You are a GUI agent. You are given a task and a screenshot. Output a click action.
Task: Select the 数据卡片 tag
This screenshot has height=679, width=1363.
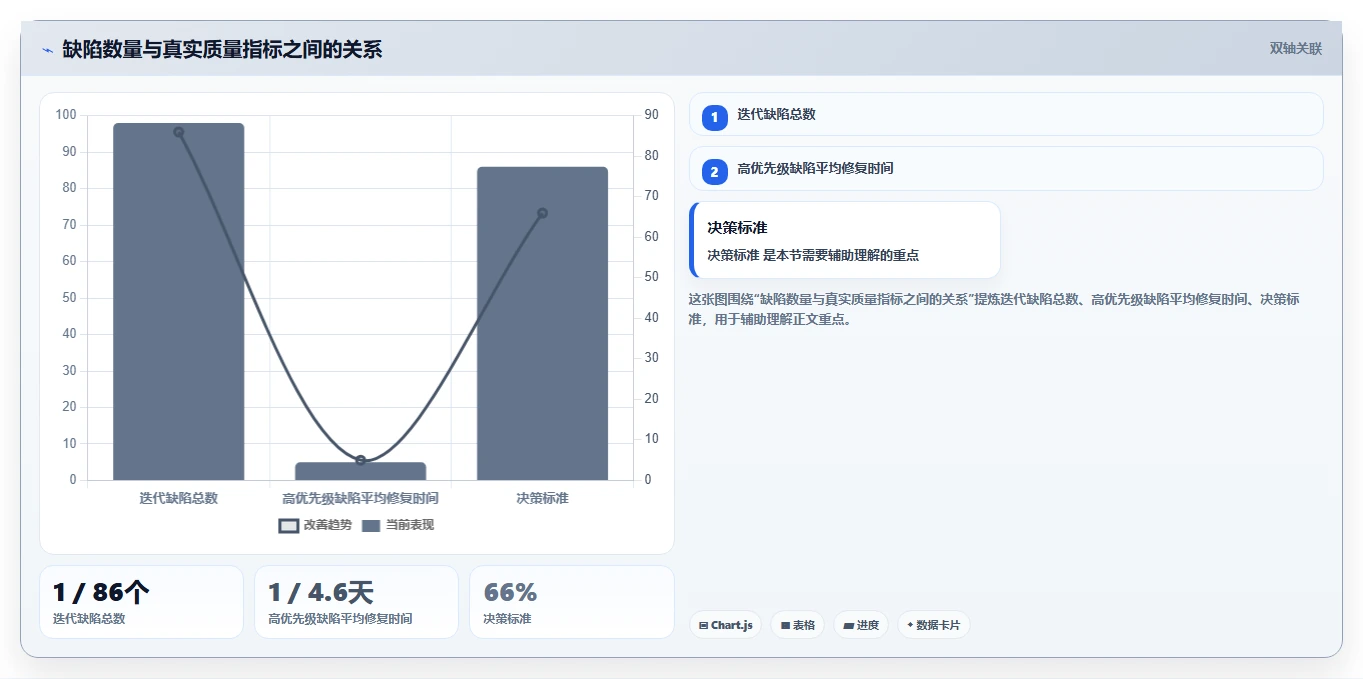pyautogui.click(x=934, y=625)
